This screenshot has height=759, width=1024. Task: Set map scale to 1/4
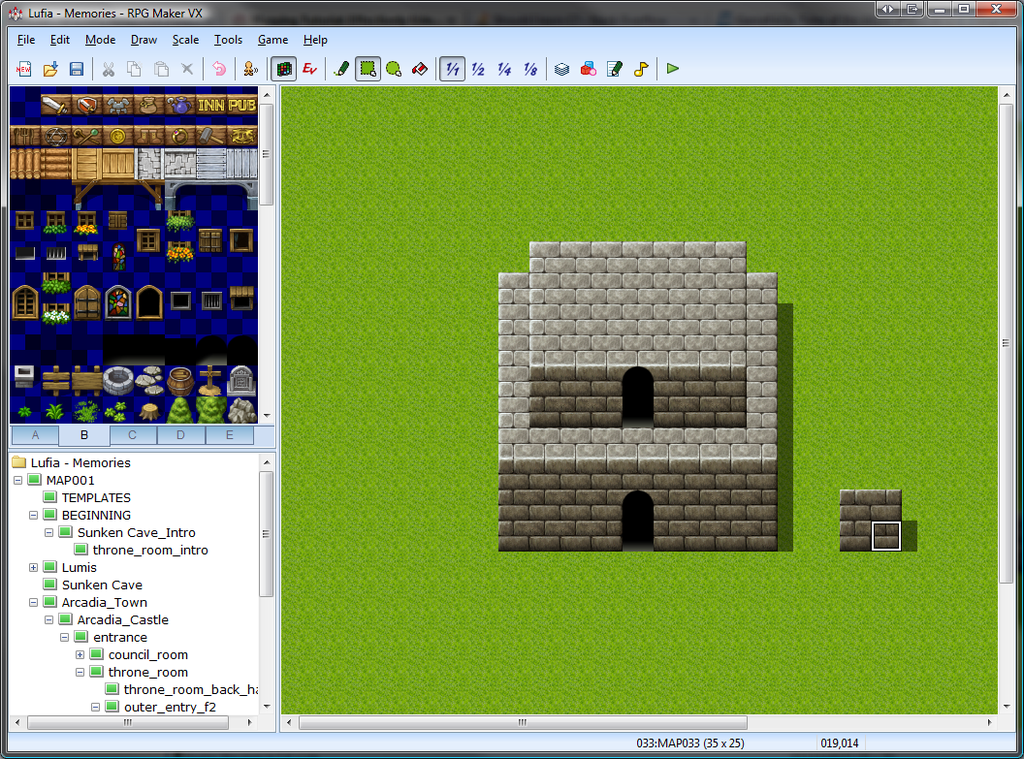[x=504, y=69]
